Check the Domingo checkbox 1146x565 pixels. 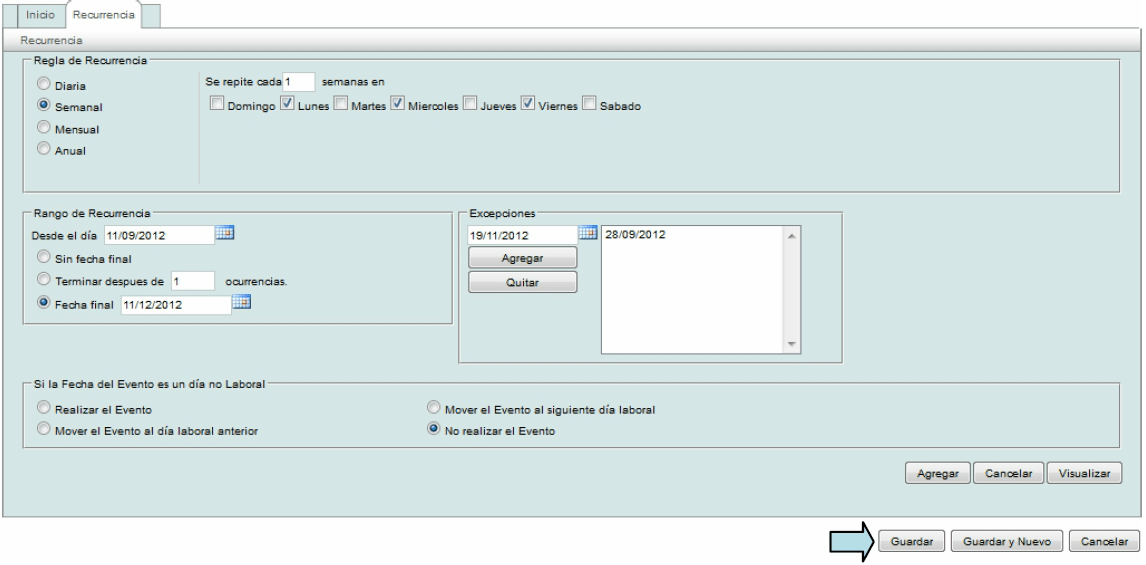pyautogui.click(x=216, y=104)
